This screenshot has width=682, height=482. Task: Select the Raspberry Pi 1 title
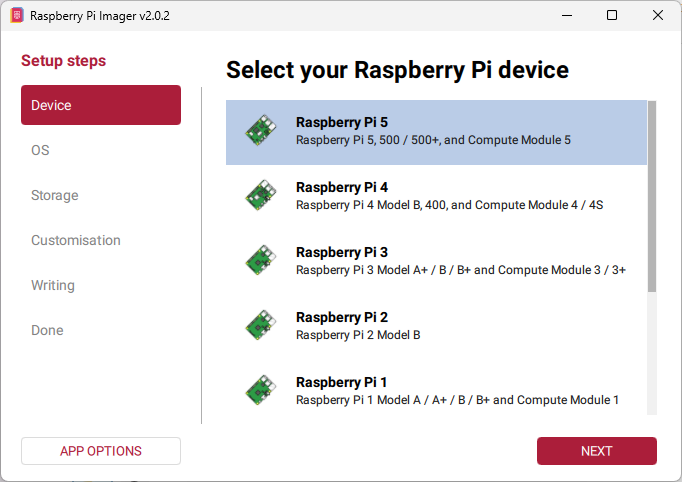[341, 382]
